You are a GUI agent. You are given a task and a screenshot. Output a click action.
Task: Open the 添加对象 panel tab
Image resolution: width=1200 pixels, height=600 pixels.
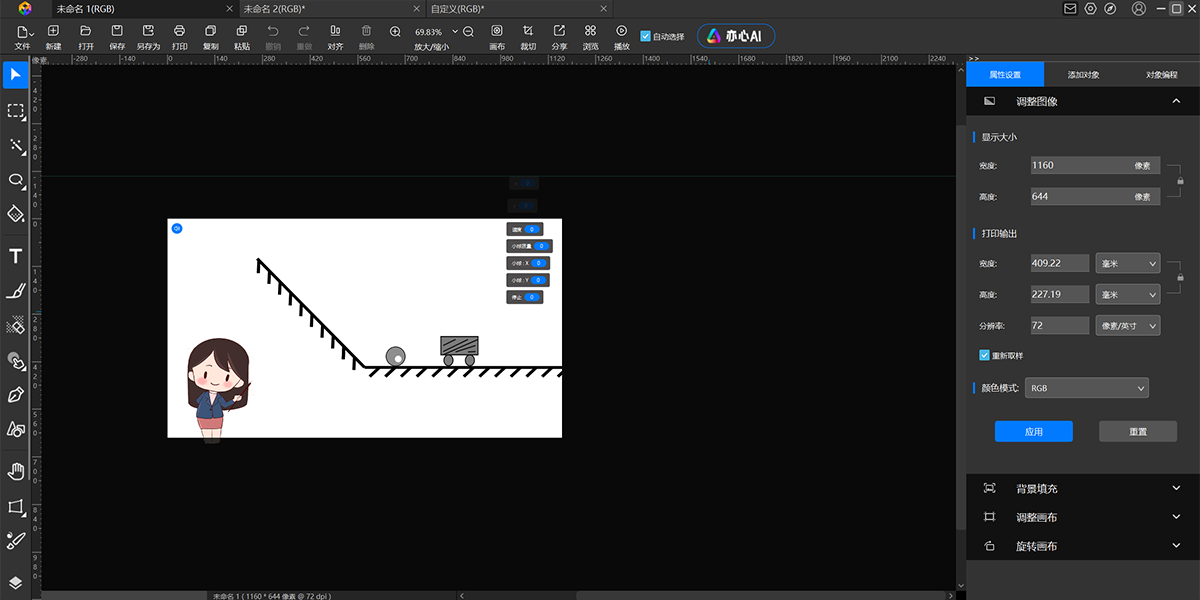click(x=1083, y=74)
